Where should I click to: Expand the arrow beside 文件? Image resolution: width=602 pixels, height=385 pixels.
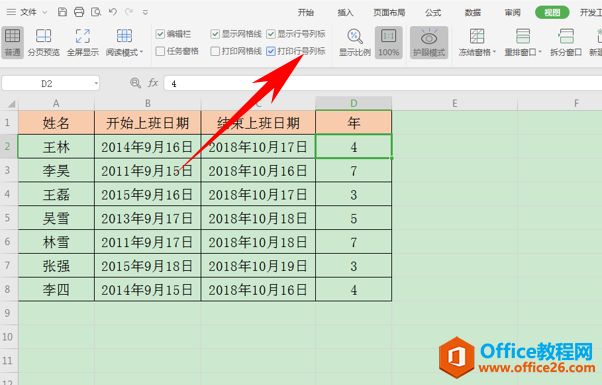[x=45, y=13]
